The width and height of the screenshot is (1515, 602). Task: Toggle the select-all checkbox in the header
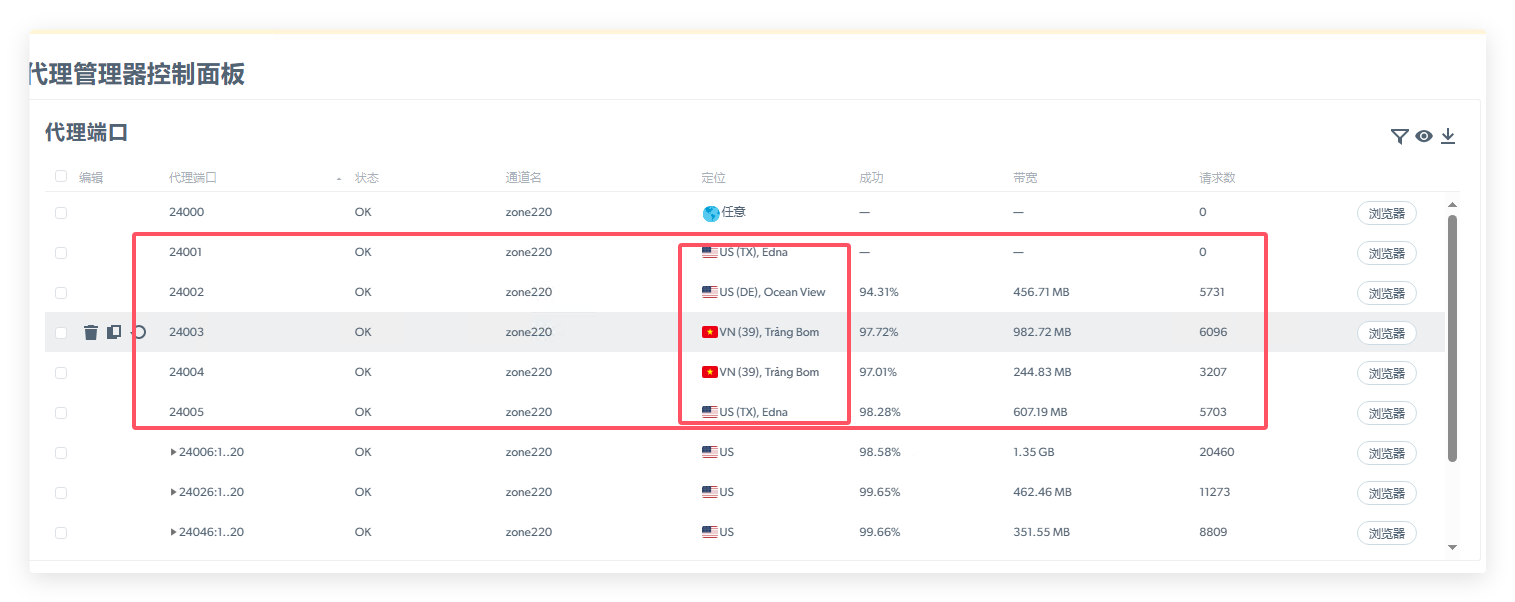(x=61, y=177)
